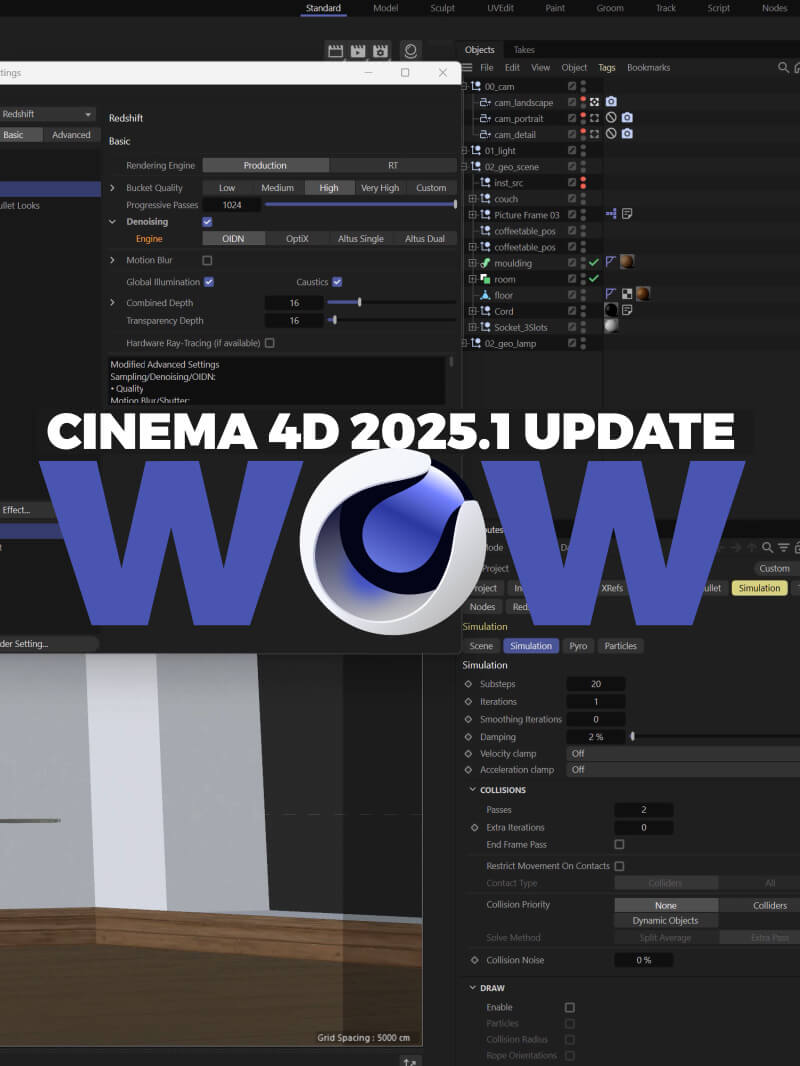Click the annotation tag on Cord row
This screenshot has height=1066, width=800.
(x=627, y=310)
